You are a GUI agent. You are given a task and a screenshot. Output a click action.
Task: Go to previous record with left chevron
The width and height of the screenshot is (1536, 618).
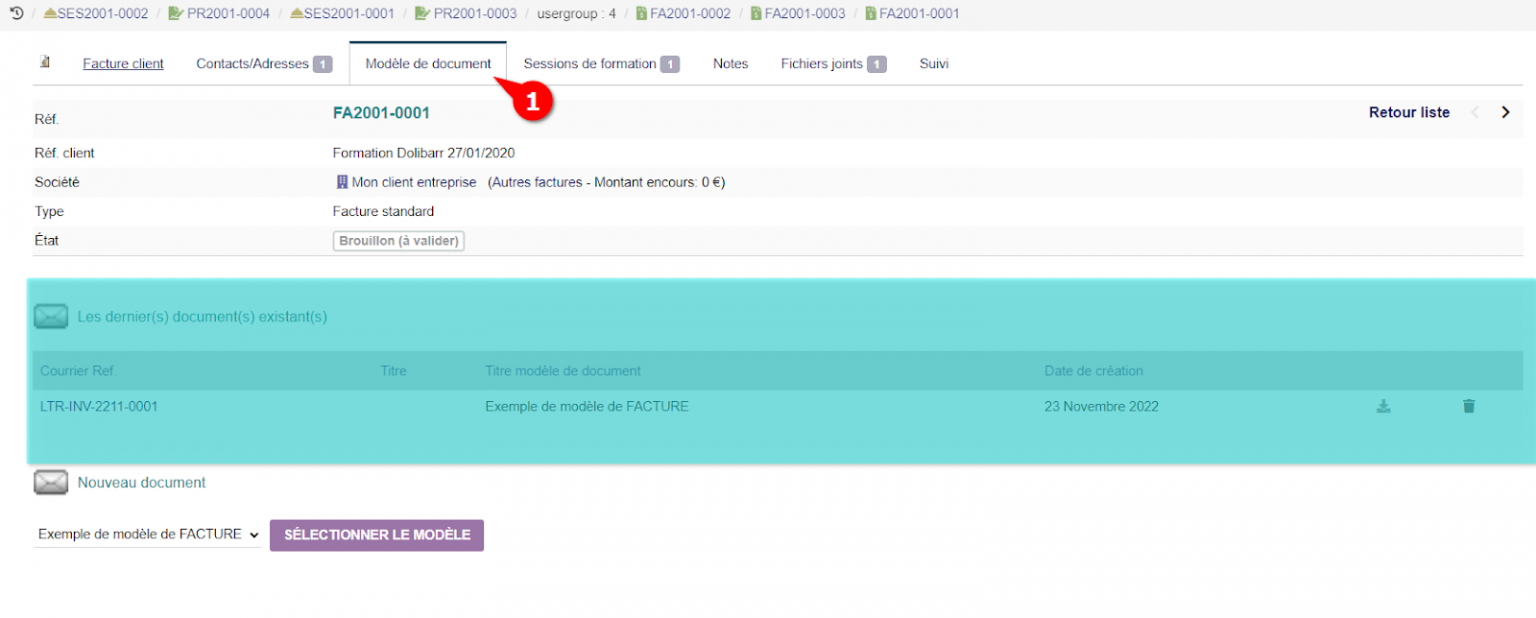point(1474,113)
